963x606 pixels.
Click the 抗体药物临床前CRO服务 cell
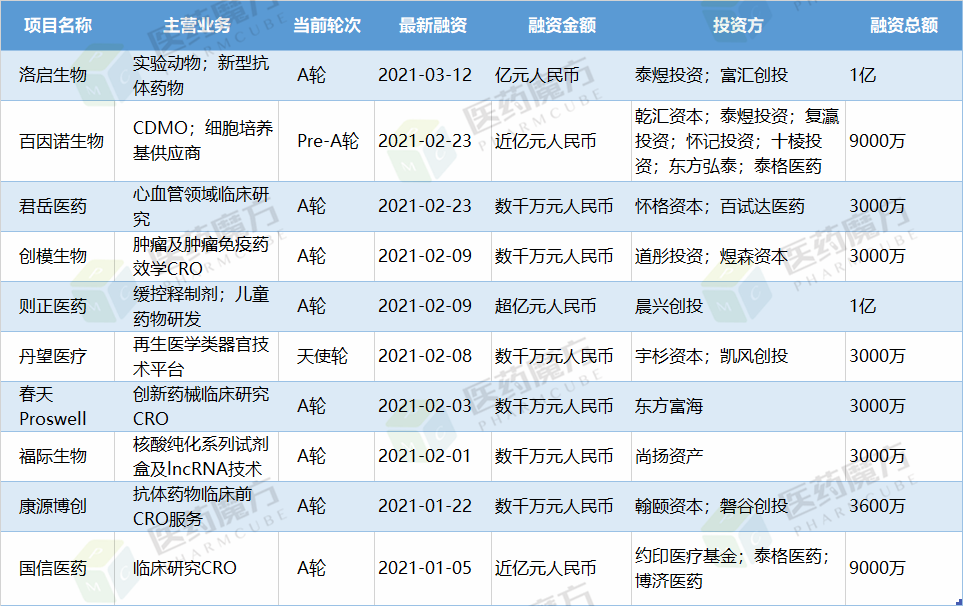197,507
